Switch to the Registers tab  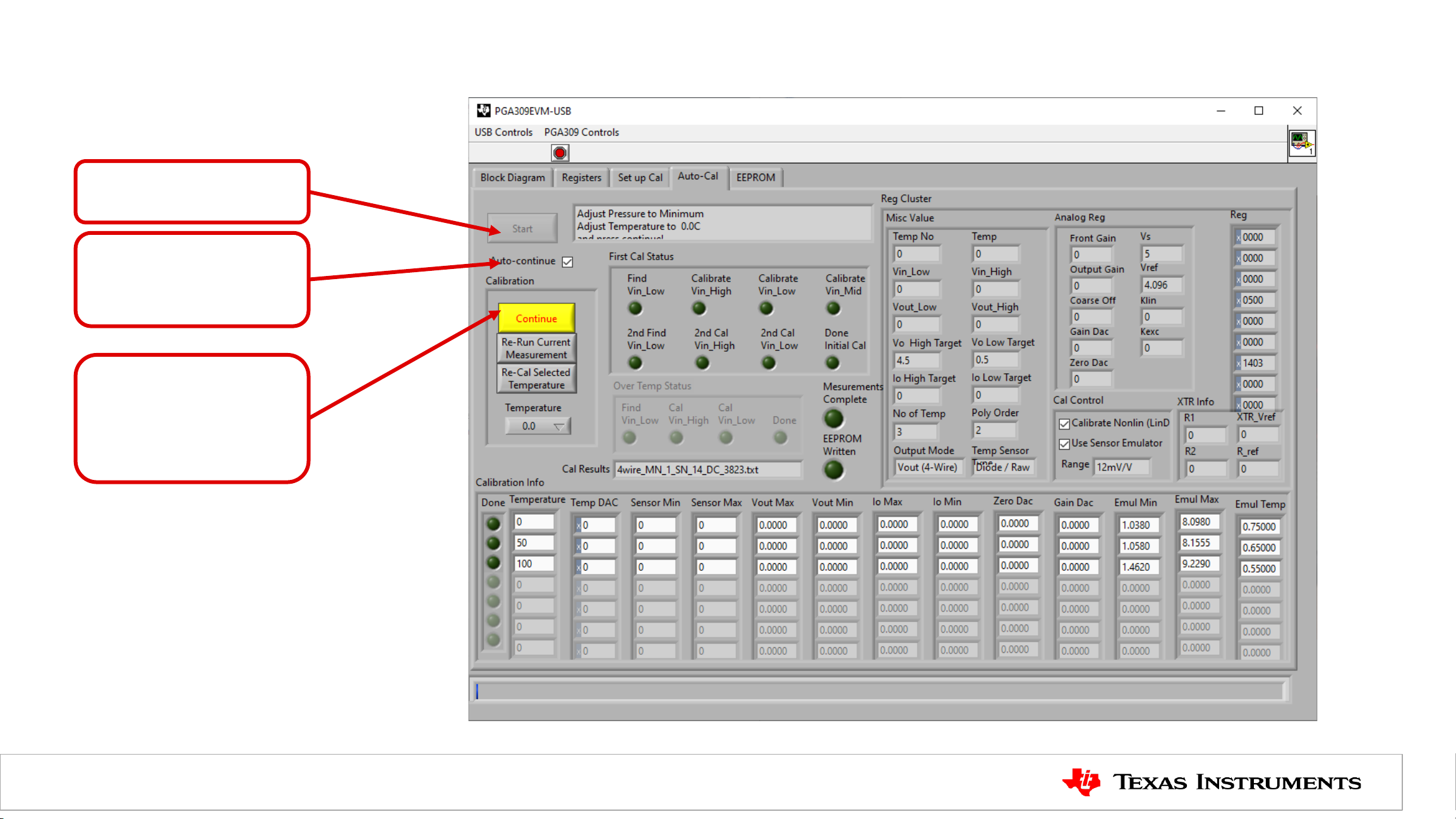coord(581,177)
